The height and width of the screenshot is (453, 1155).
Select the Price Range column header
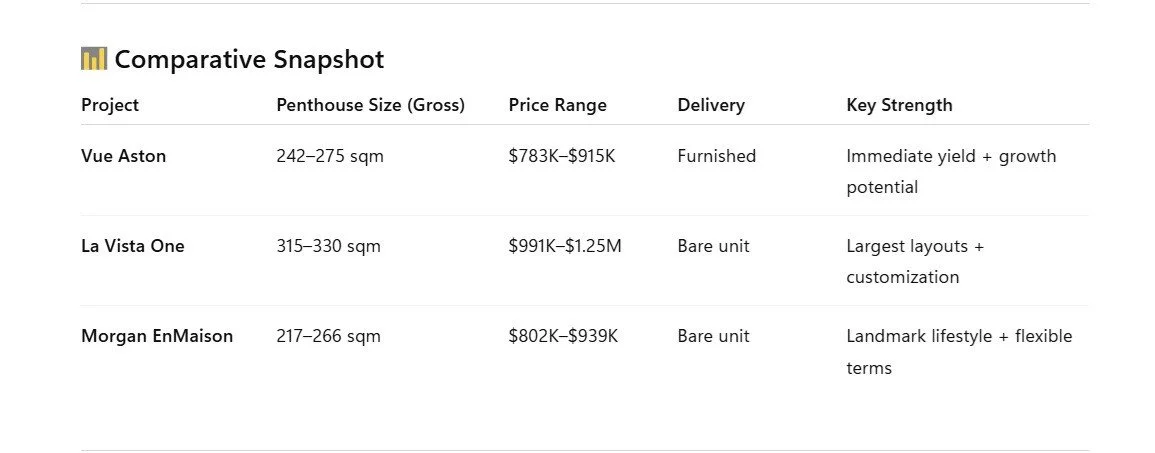[558, 105]
